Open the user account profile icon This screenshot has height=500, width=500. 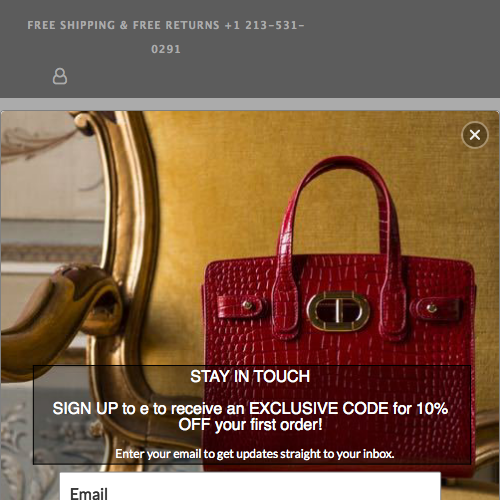[x=60, y=76]
